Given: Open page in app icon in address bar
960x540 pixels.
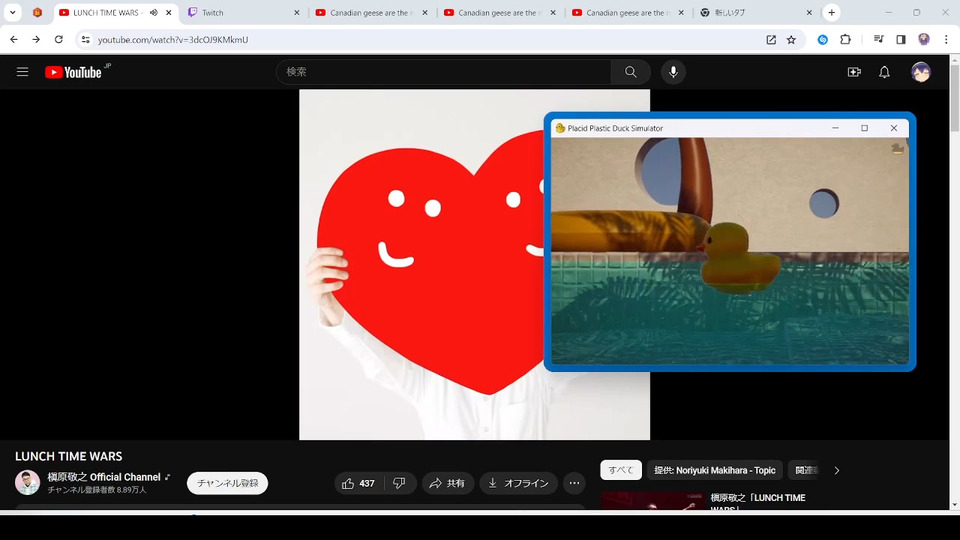Looking at the screenshot, I should pos(771,39).
